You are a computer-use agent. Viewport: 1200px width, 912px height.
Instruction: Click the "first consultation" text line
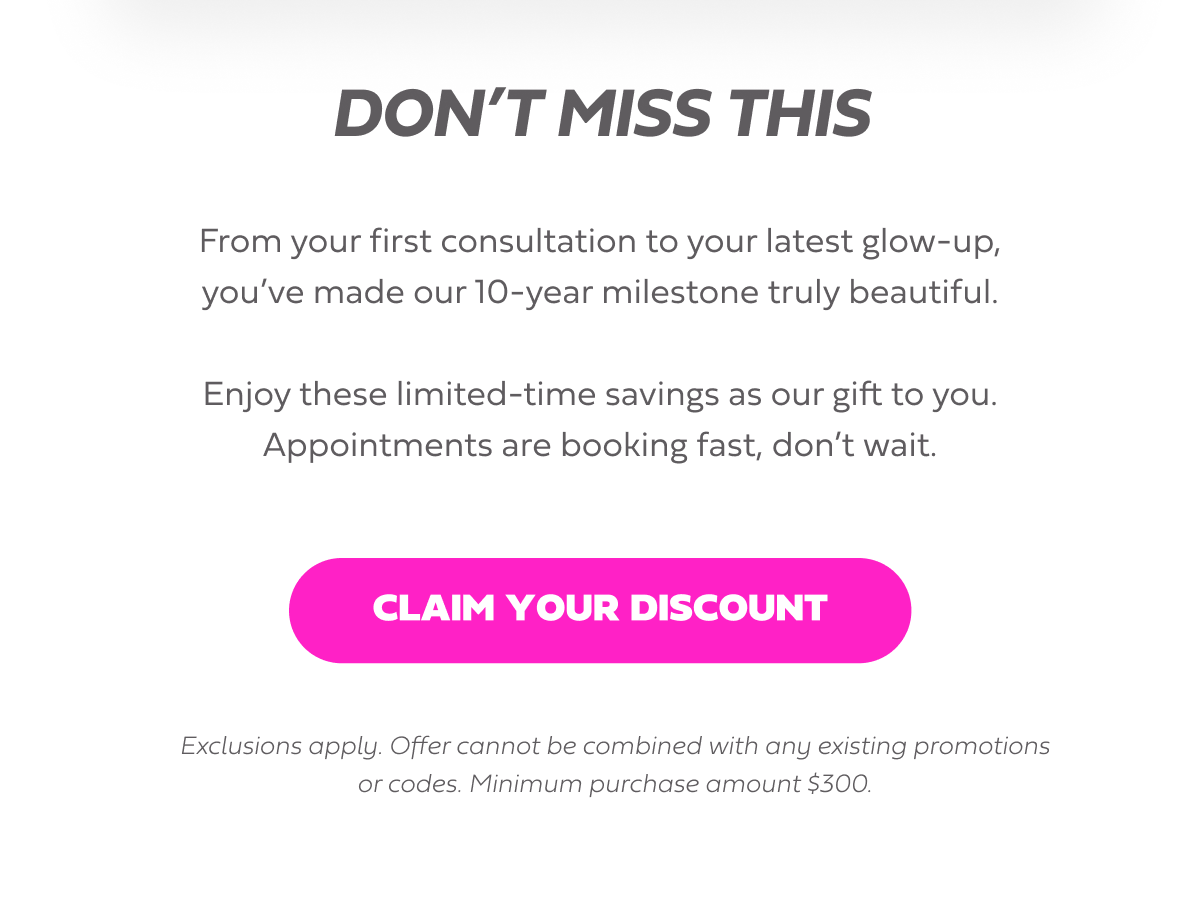600,242
